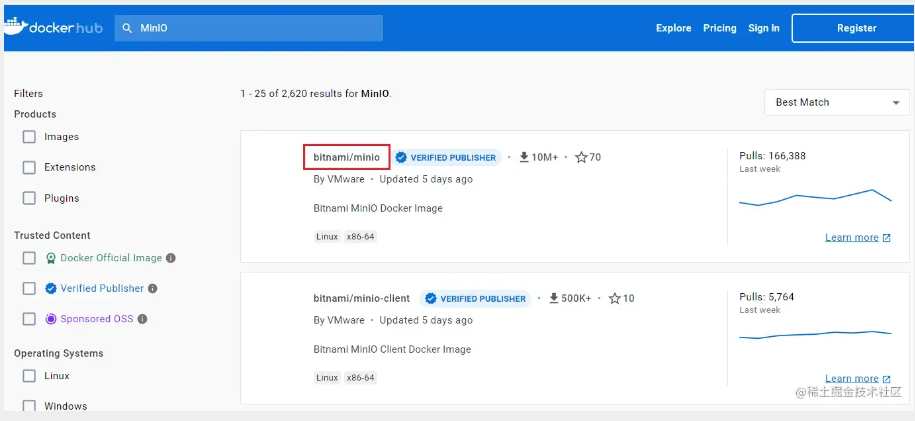Click Sign In link in header
The width and height of the screenshot is (915, 421).
(x=763, y=28)
